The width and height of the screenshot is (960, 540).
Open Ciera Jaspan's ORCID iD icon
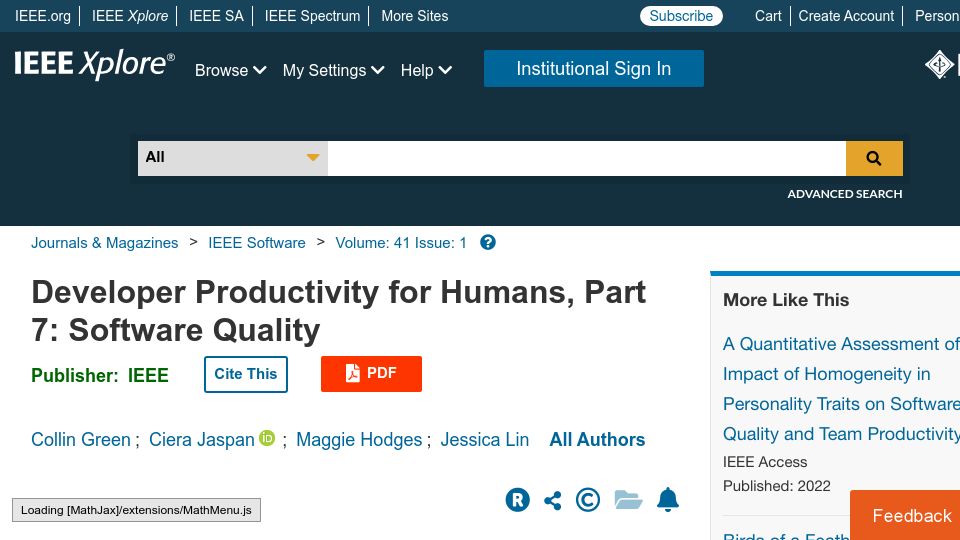[267, 438]
